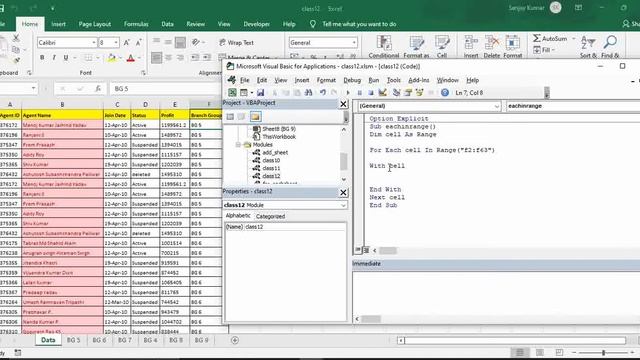Open the General number format dropdown

click(x=354, y=42)
